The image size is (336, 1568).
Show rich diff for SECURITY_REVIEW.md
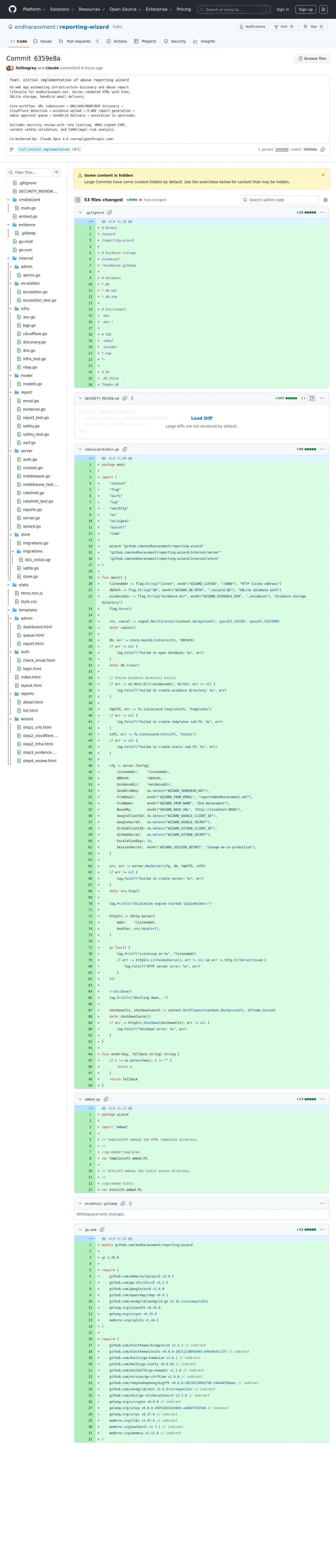tap(312, 398)
